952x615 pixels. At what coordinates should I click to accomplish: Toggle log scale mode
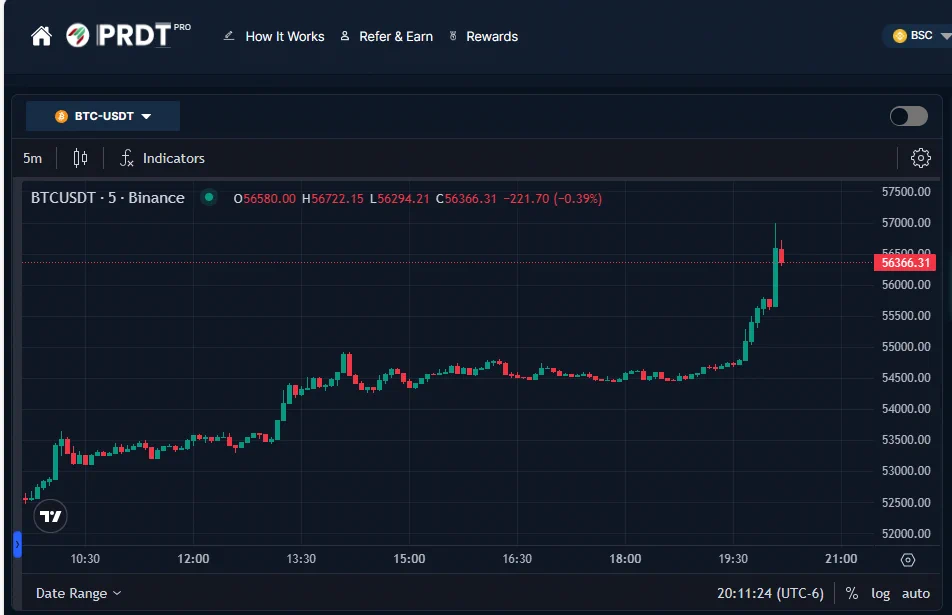(880, 593)
